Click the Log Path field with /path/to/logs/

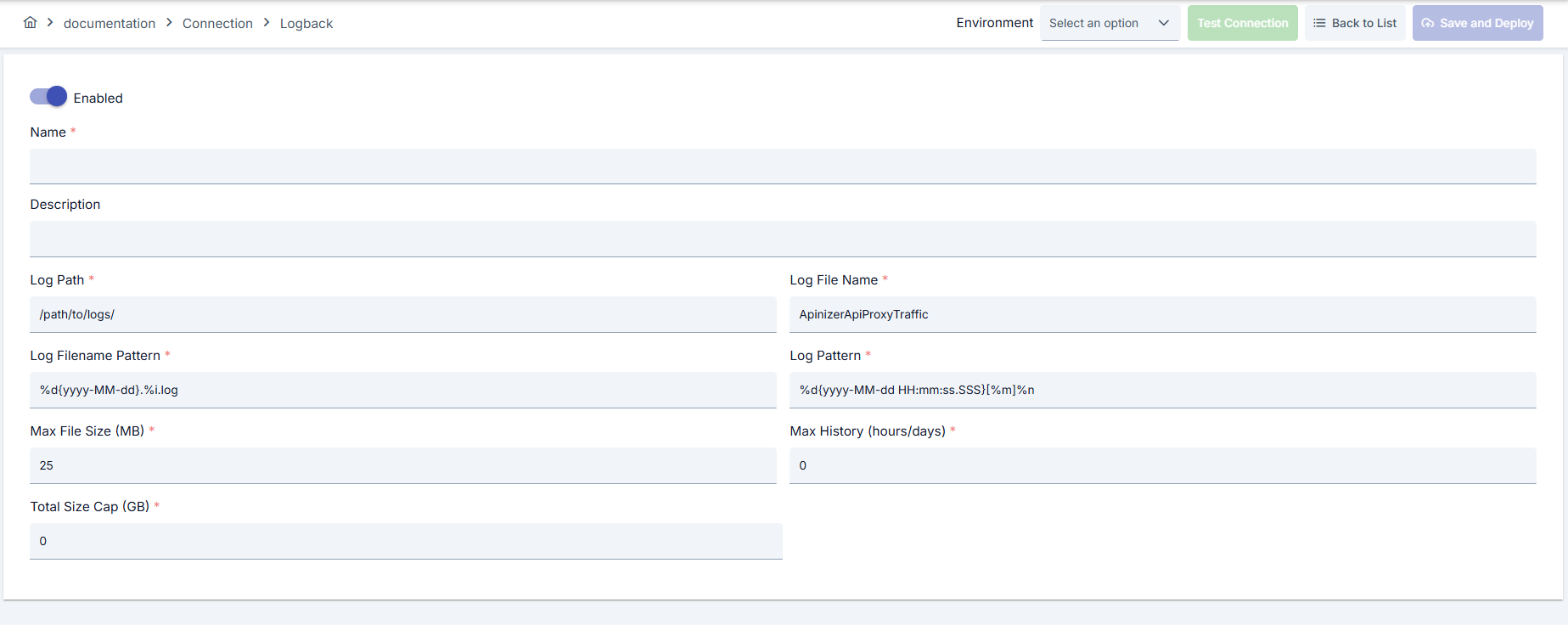403,314
